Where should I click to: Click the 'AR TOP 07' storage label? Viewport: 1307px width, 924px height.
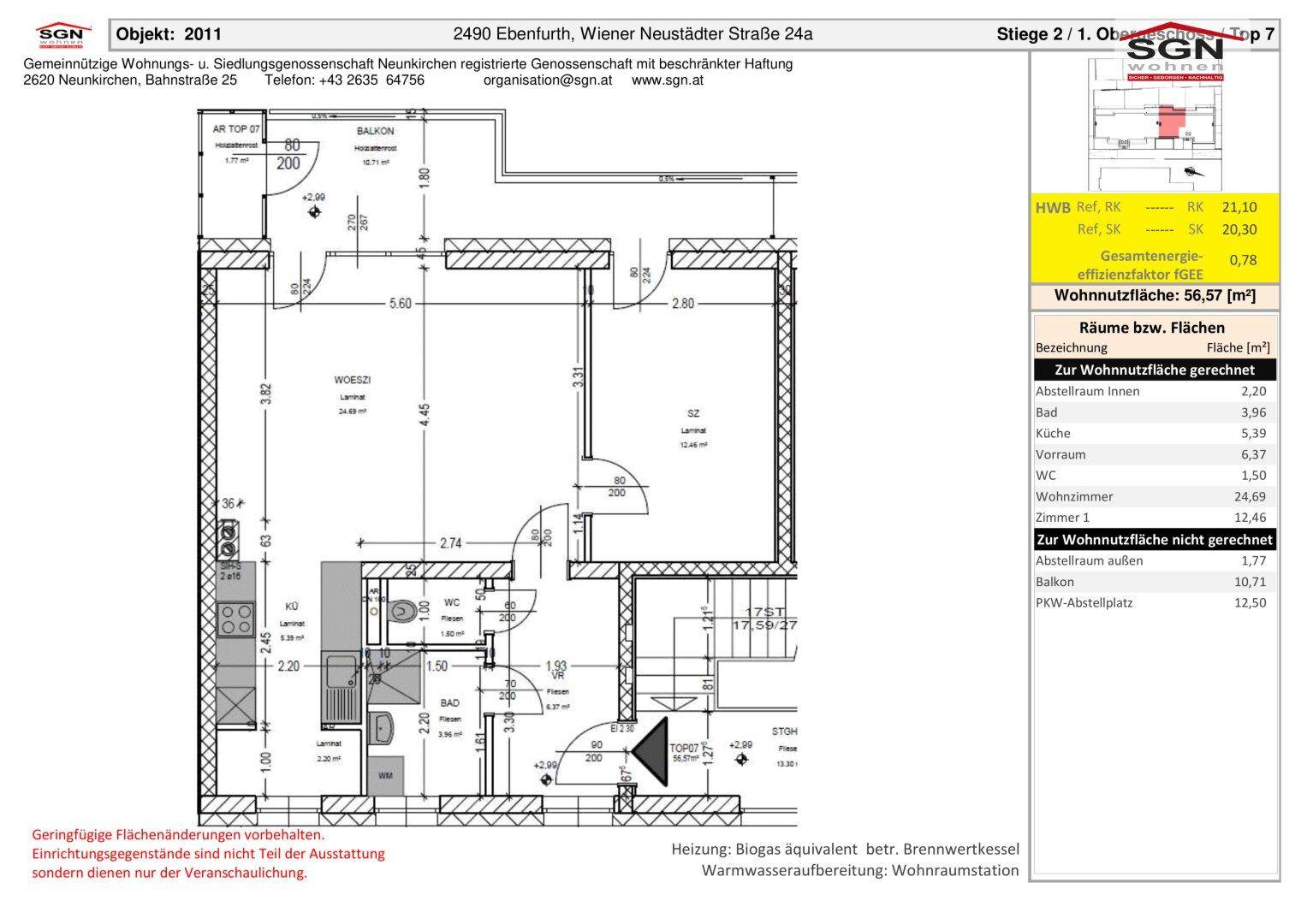pyautogui.click(x=235, y=129)
